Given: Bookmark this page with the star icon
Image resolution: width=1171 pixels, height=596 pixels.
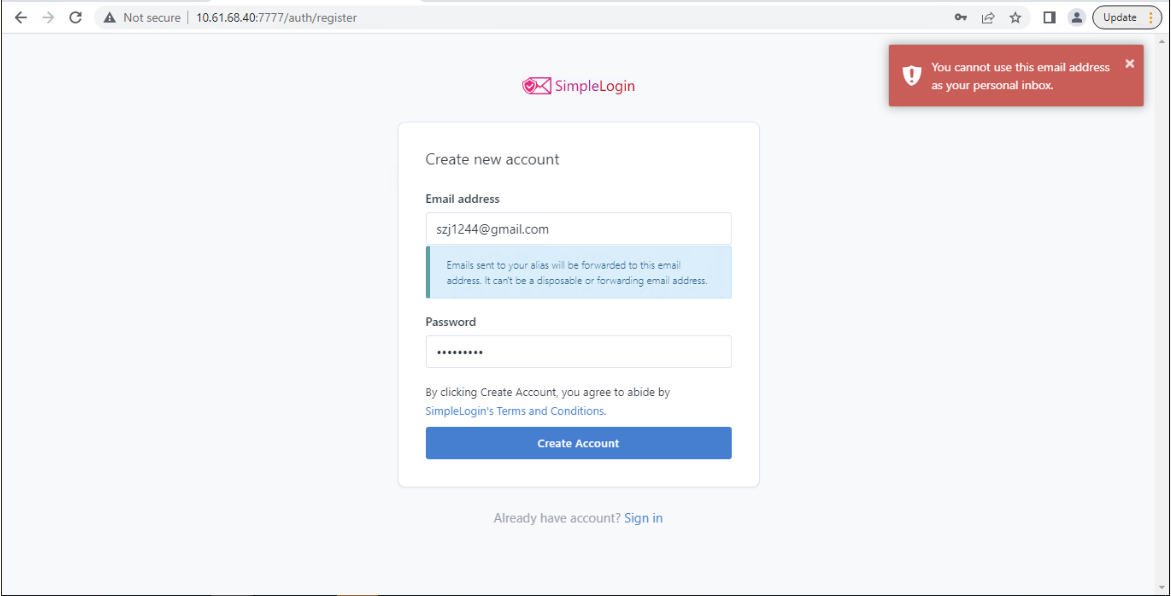Looking at the screenshot, I should click(x=1015, y=17).
